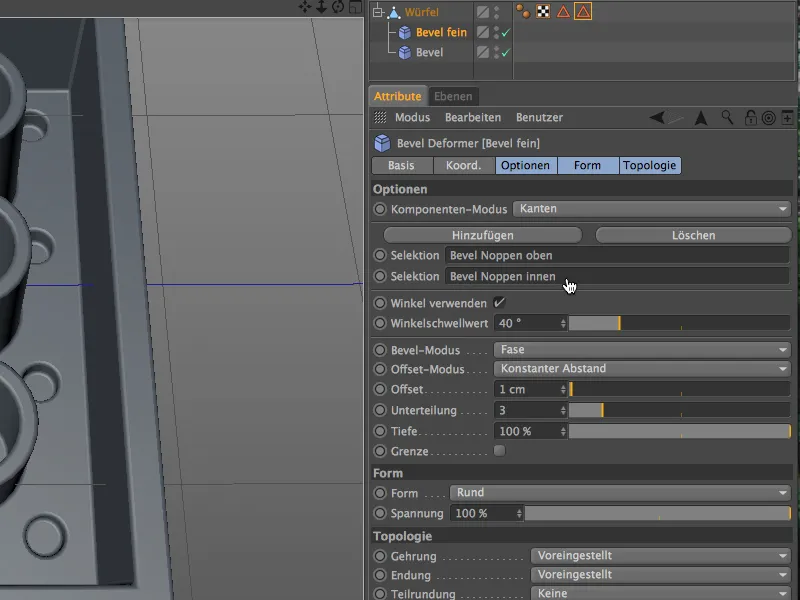Go back with the left arrow icon
Viewport: 800px width, 600px height.
tap(657, 118)
